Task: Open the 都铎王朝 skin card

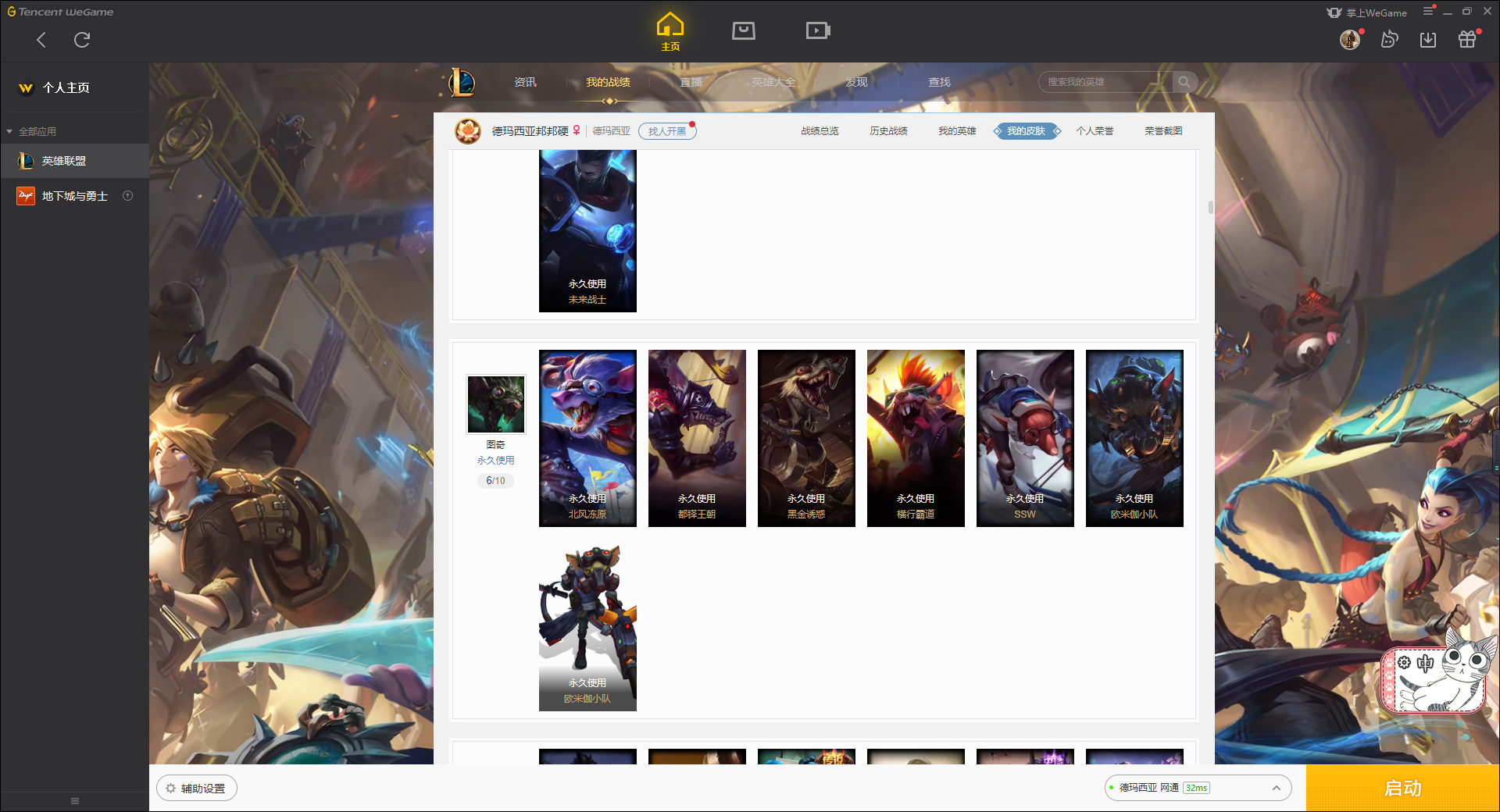Action: (697, 438)
